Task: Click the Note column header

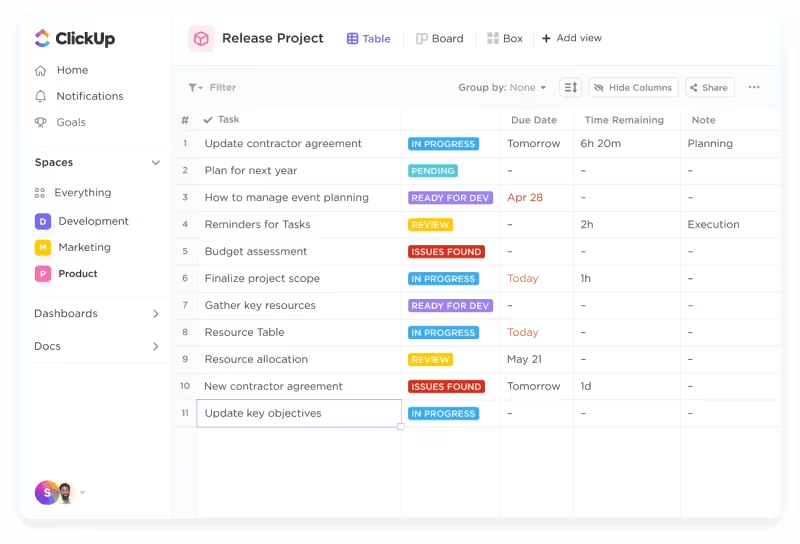Action: coord(703,120)
